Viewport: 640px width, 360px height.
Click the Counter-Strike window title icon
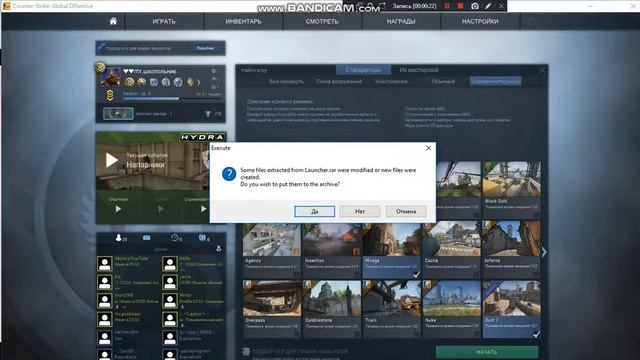point(7,6)
